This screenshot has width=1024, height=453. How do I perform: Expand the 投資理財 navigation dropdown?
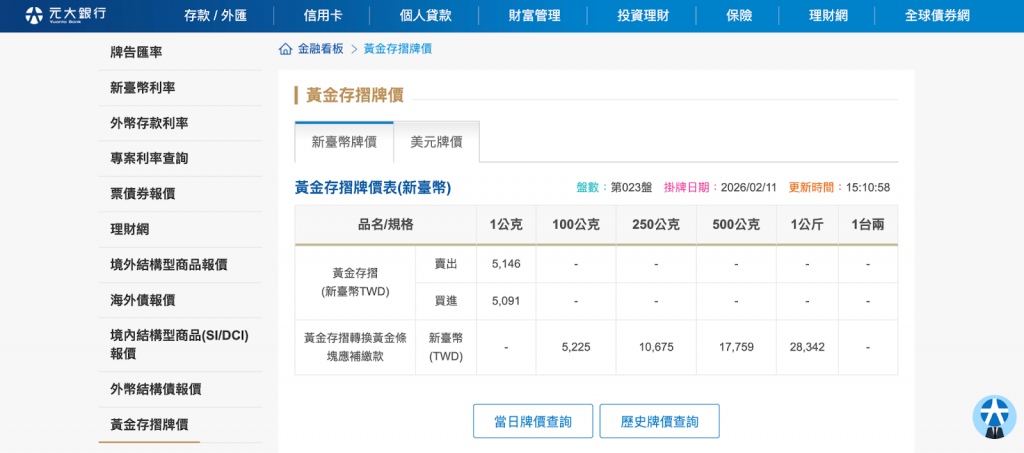click(643, 16)
